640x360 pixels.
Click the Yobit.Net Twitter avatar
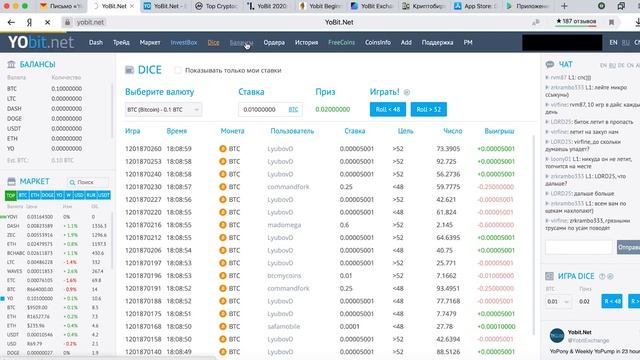tap(557, 336)
